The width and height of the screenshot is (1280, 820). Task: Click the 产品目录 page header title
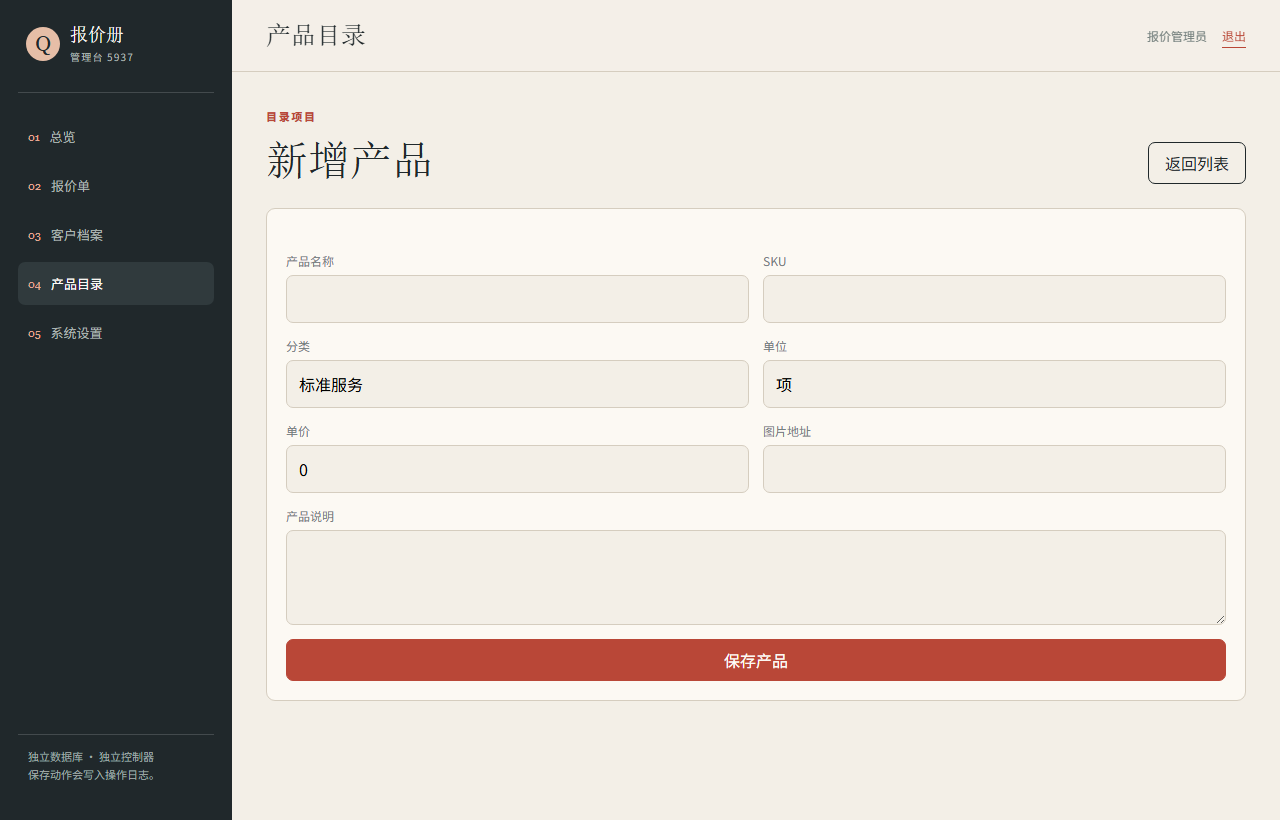coord(316,35)
